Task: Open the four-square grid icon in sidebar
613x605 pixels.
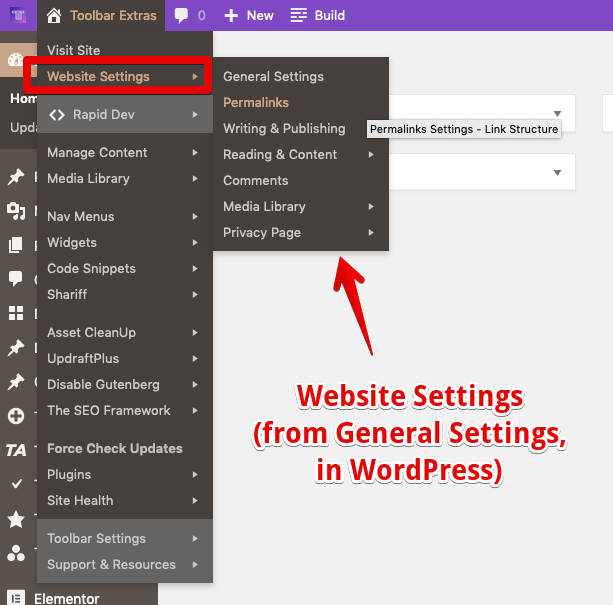Action: (16, 313)
